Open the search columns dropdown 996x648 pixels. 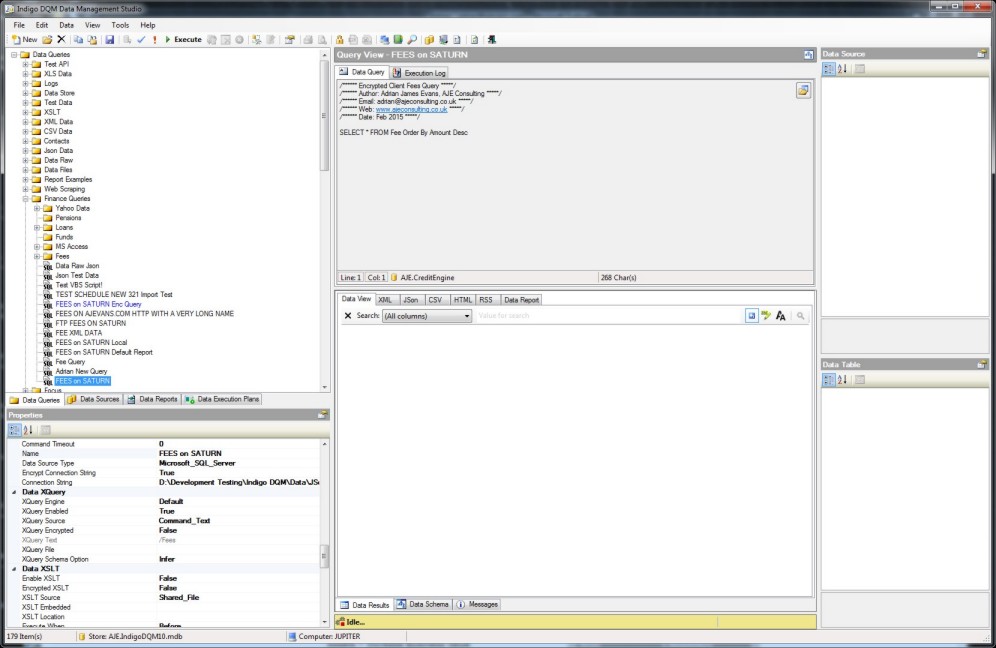pos(466,316)
